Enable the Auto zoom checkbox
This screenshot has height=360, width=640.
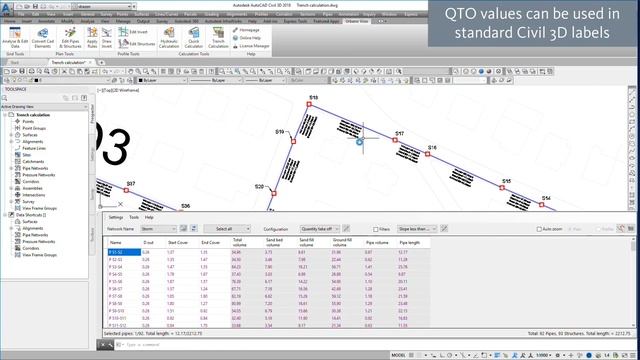tap(539, 229)
